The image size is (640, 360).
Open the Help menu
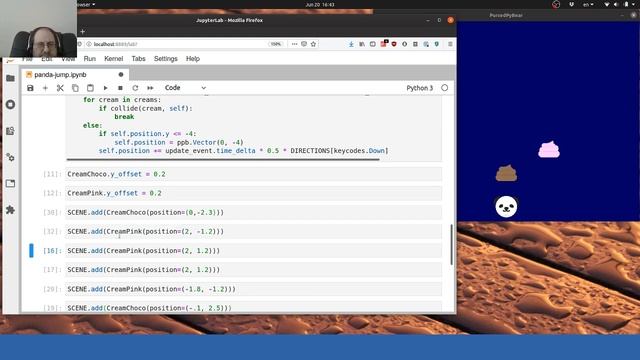[x=193, y=59]
